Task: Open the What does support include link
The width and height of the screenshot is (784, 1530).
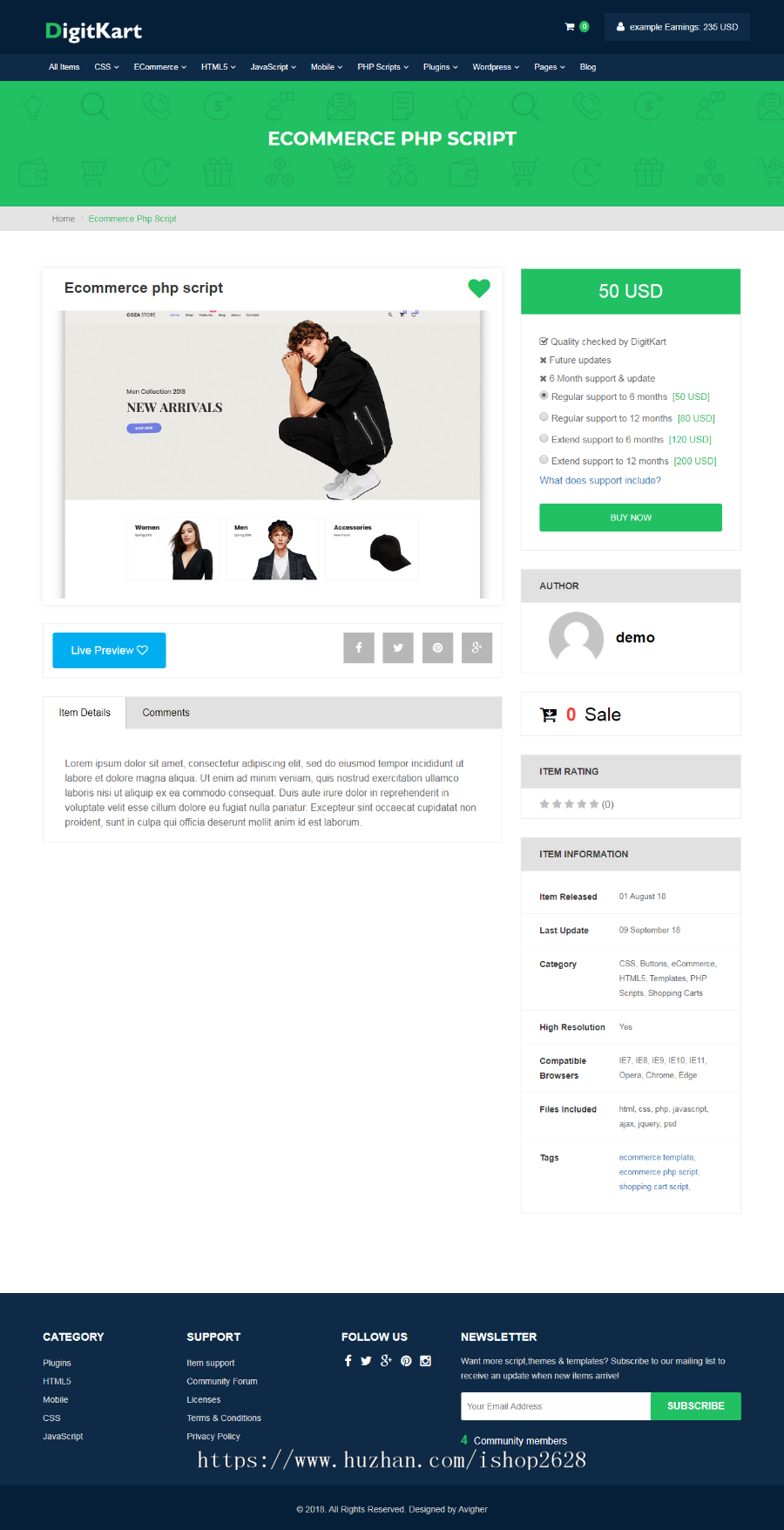Action: tap(600, 481)
